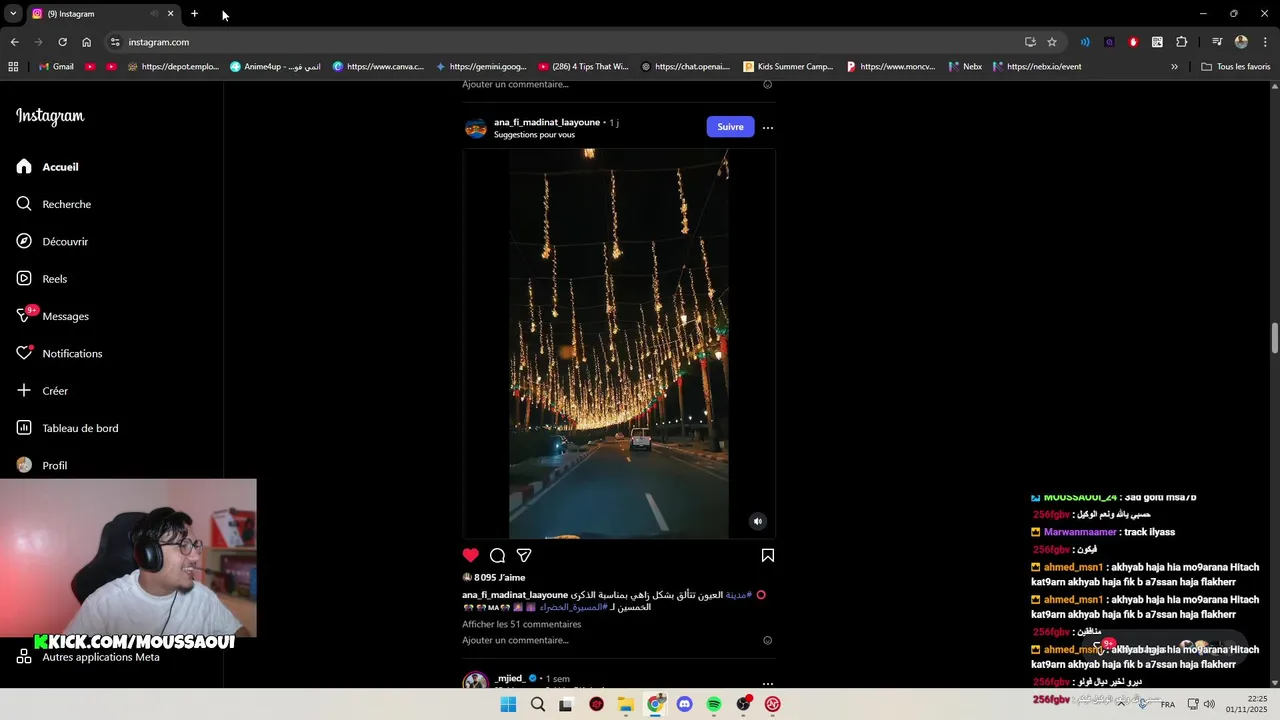
Task: View site information icon in address bar
Action: (115, 42)
